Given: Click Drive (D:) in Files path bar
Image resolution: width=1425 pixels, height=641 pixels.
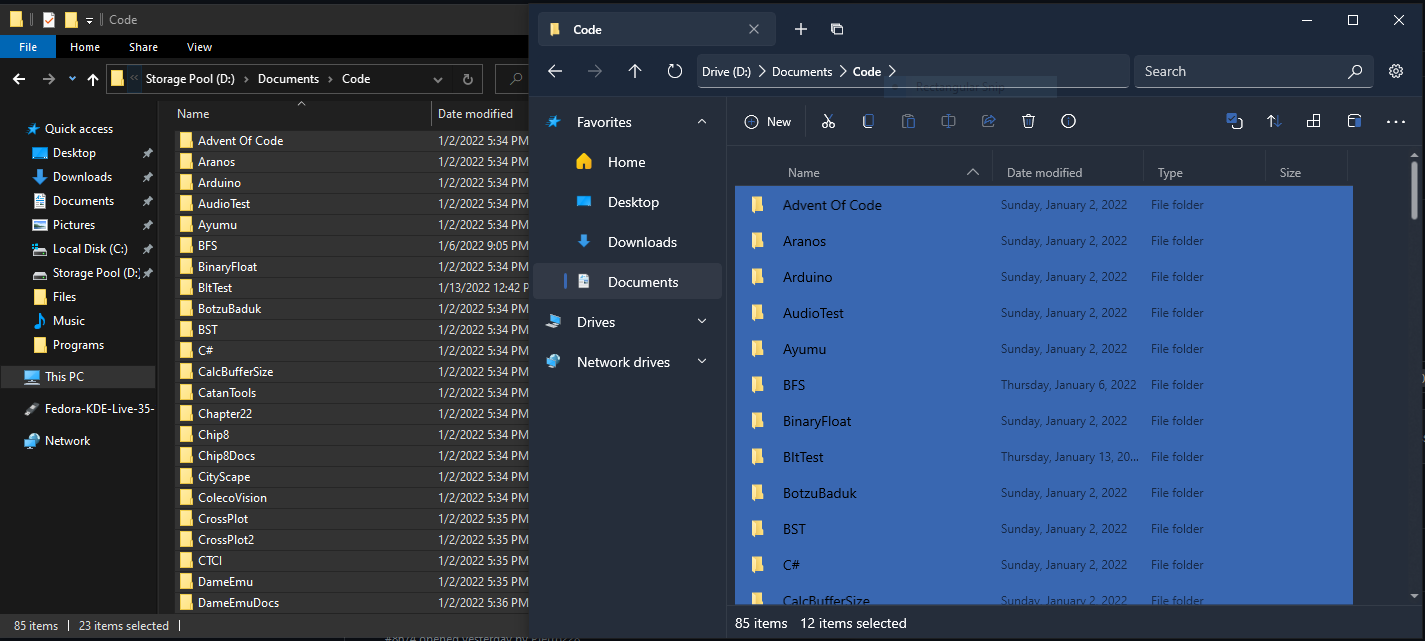Looking at the screenshot, I should 727,71.
